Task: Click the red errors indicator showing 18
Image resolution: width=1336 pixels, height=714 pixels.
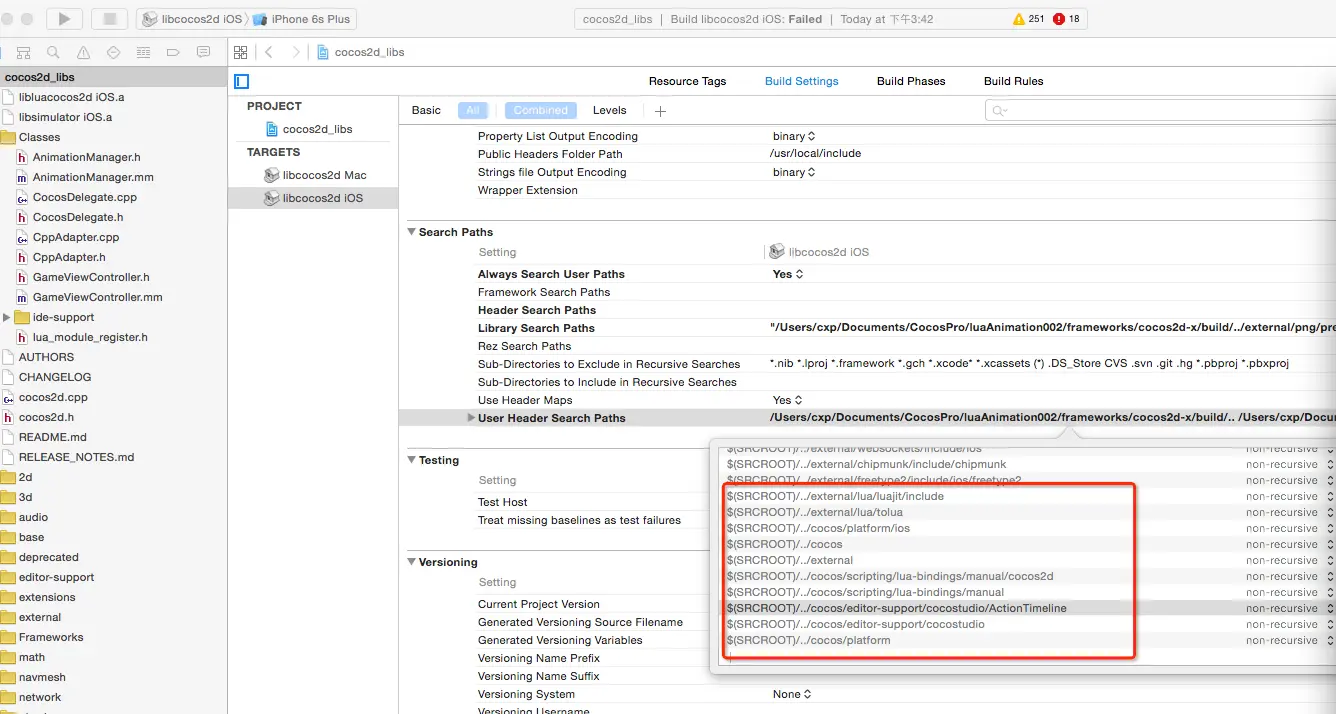Action: (1066, 19)
